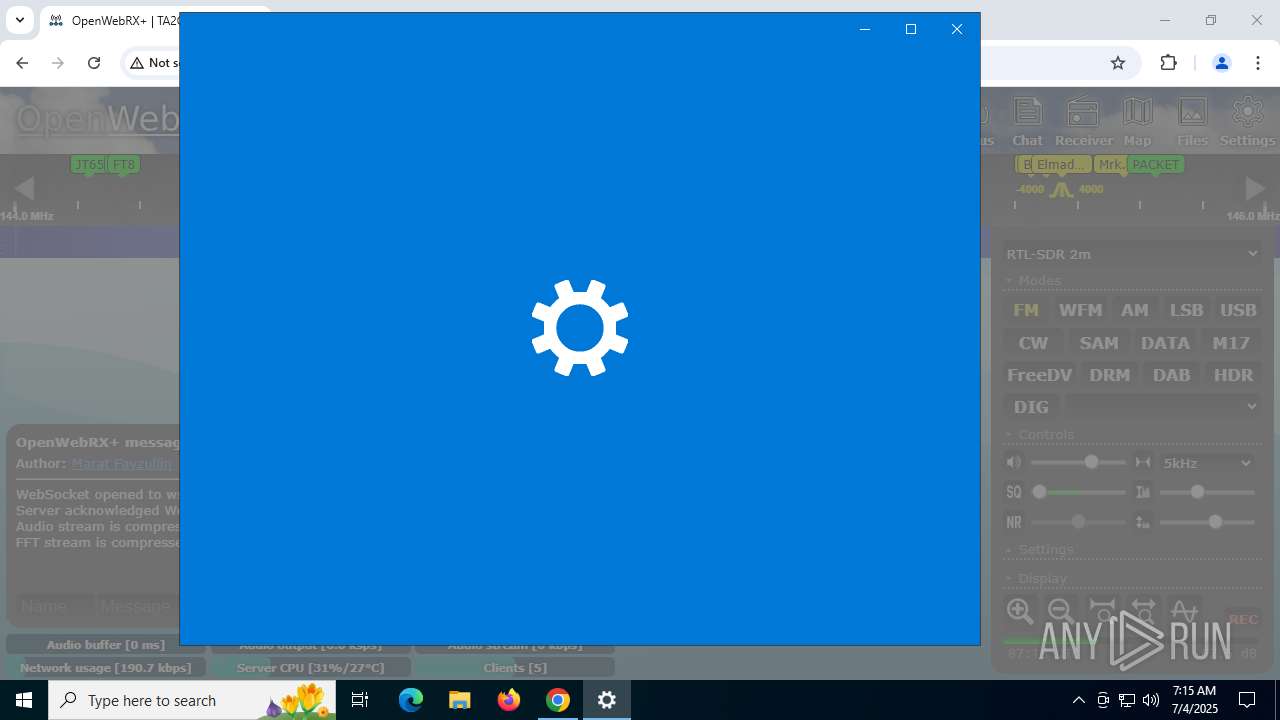1280x720 pixels.
Task: Expand the Settings section in receiver panel
Action: [x=1040, y=550]
